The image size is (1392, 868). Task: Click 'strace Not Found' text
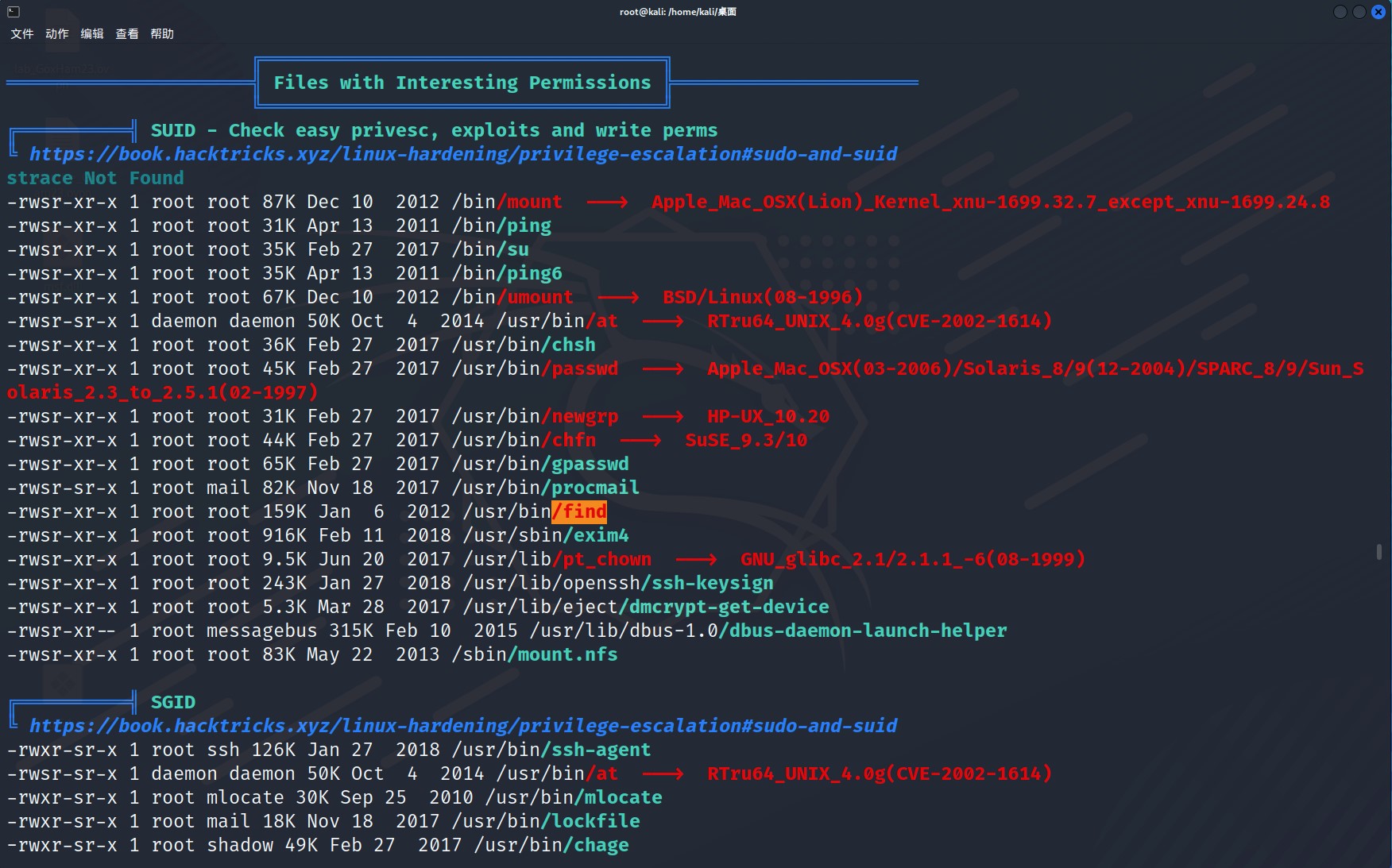pyautogui.click(x=95, y=178)
